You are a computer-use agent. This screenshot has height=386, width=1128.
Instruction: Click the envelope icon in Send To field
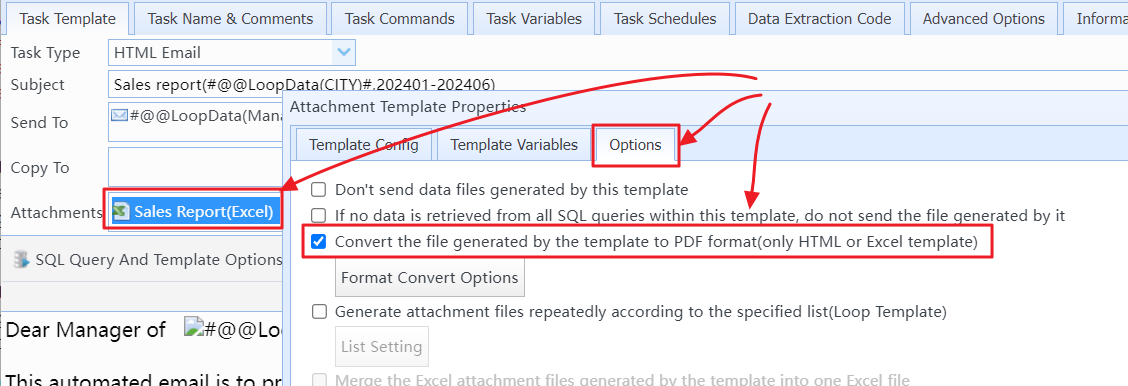pyautogui.click(x=120, y=114)
